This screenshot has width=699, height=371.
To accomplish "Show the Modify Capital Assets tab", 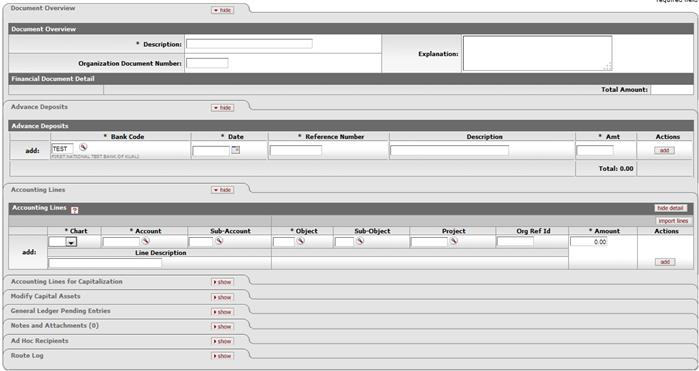I will click(222, 297).
